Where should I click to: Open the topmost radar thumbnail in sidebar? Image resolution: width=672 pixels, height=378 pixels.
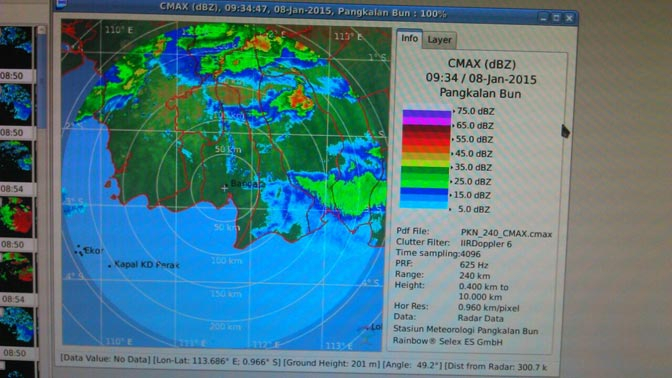pos(16,47)
